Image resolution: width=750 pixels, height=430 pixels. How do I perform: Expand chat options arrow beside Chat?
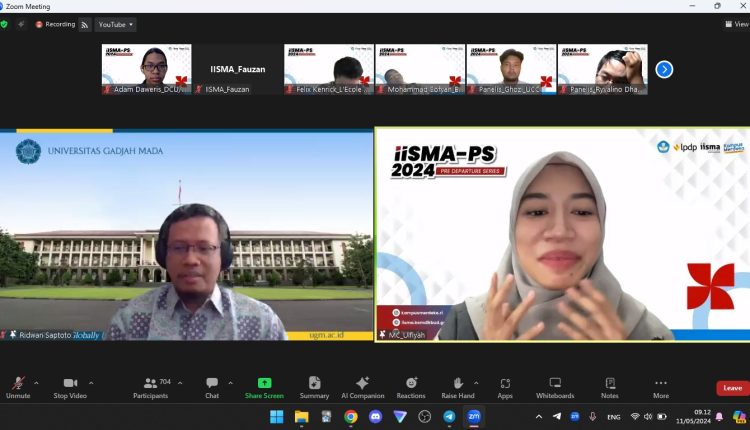click(x=231, y=383)
